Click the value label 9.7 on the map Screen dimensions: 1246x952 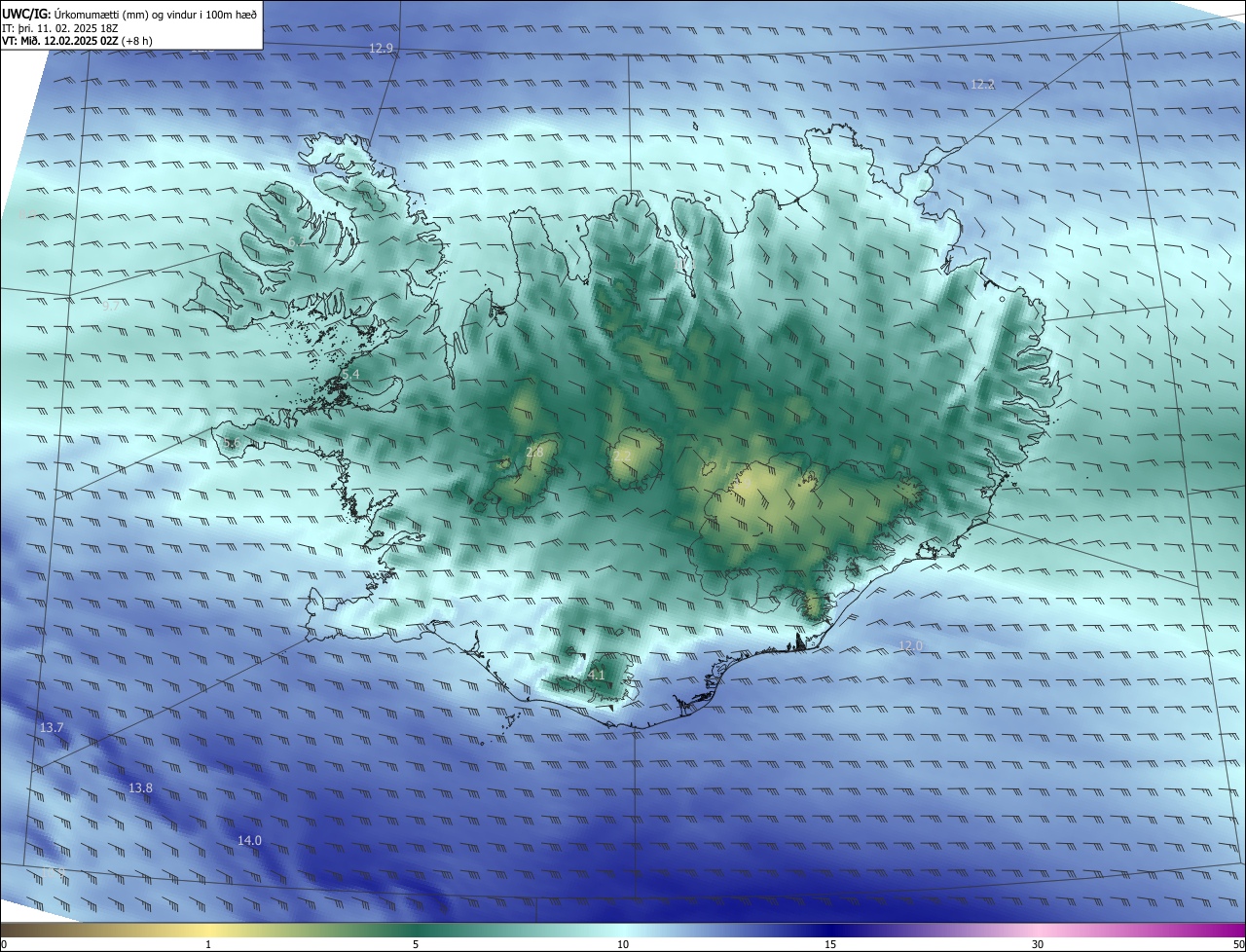click(x=110, y=306)
